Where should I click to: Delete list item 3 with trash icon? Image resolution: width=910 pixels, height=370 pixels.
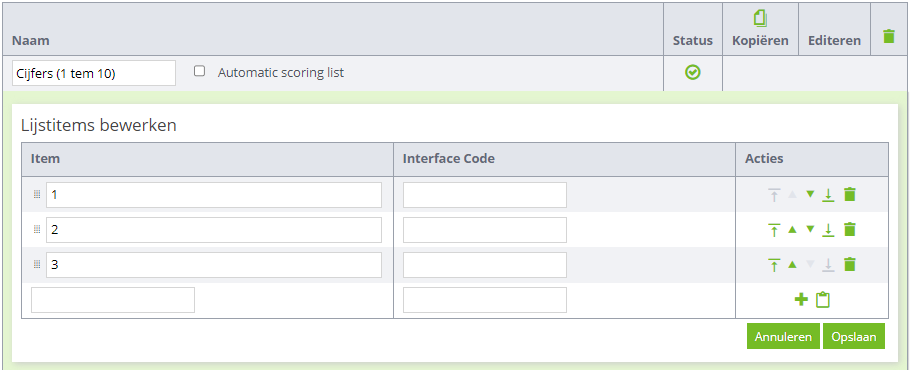point(850,264)
